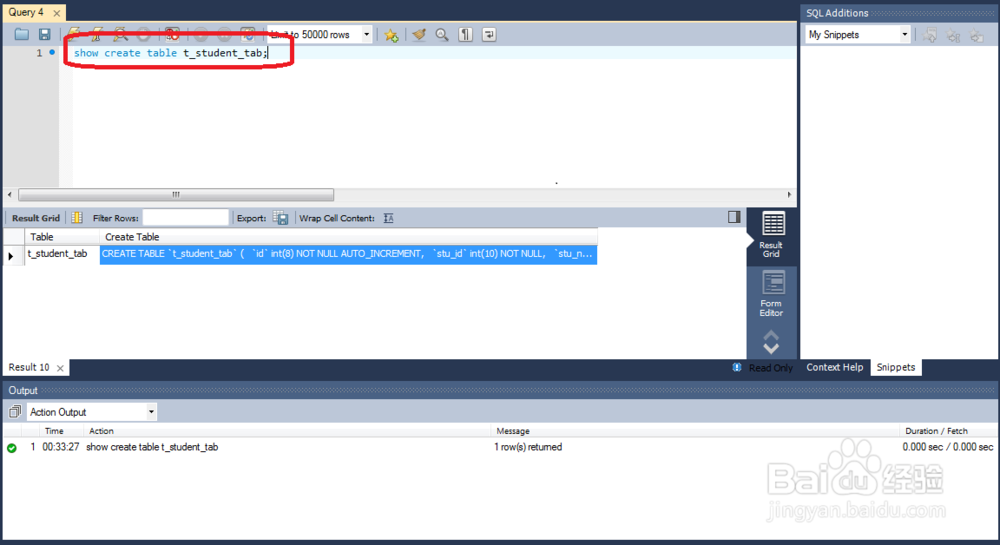The height and width of the screenshot is (545, 1000).
Task: Open the Context Help tab
Action: (834, 367)
